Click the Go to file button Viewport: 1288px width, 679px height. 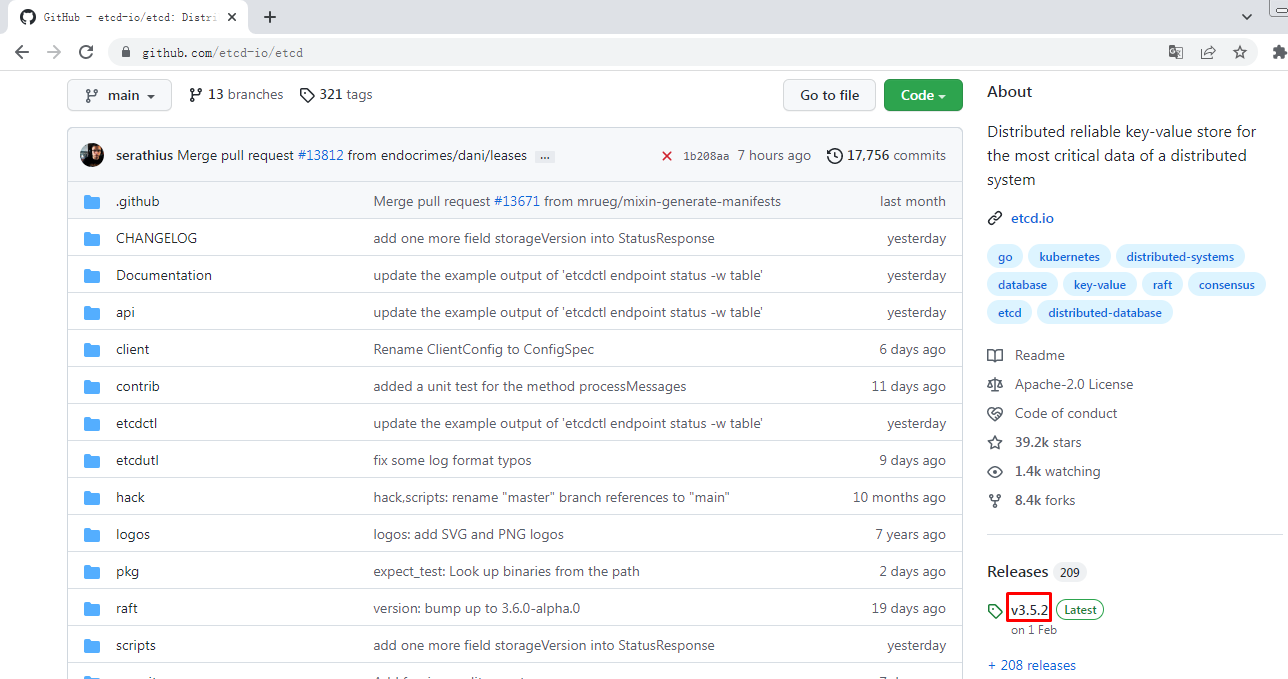829,95
